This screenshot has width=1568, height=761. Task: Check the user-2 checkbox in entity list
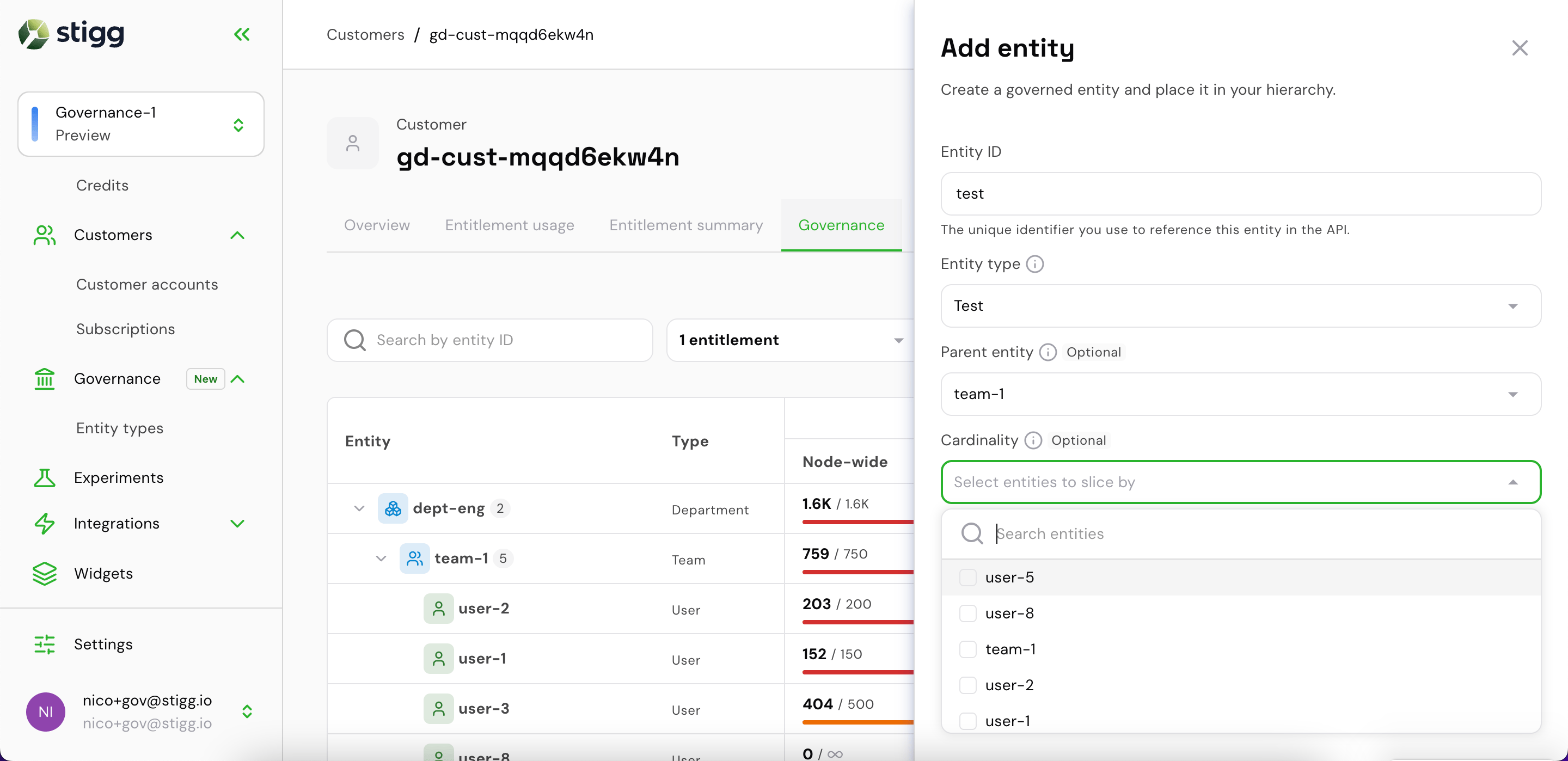coord(968,685)
